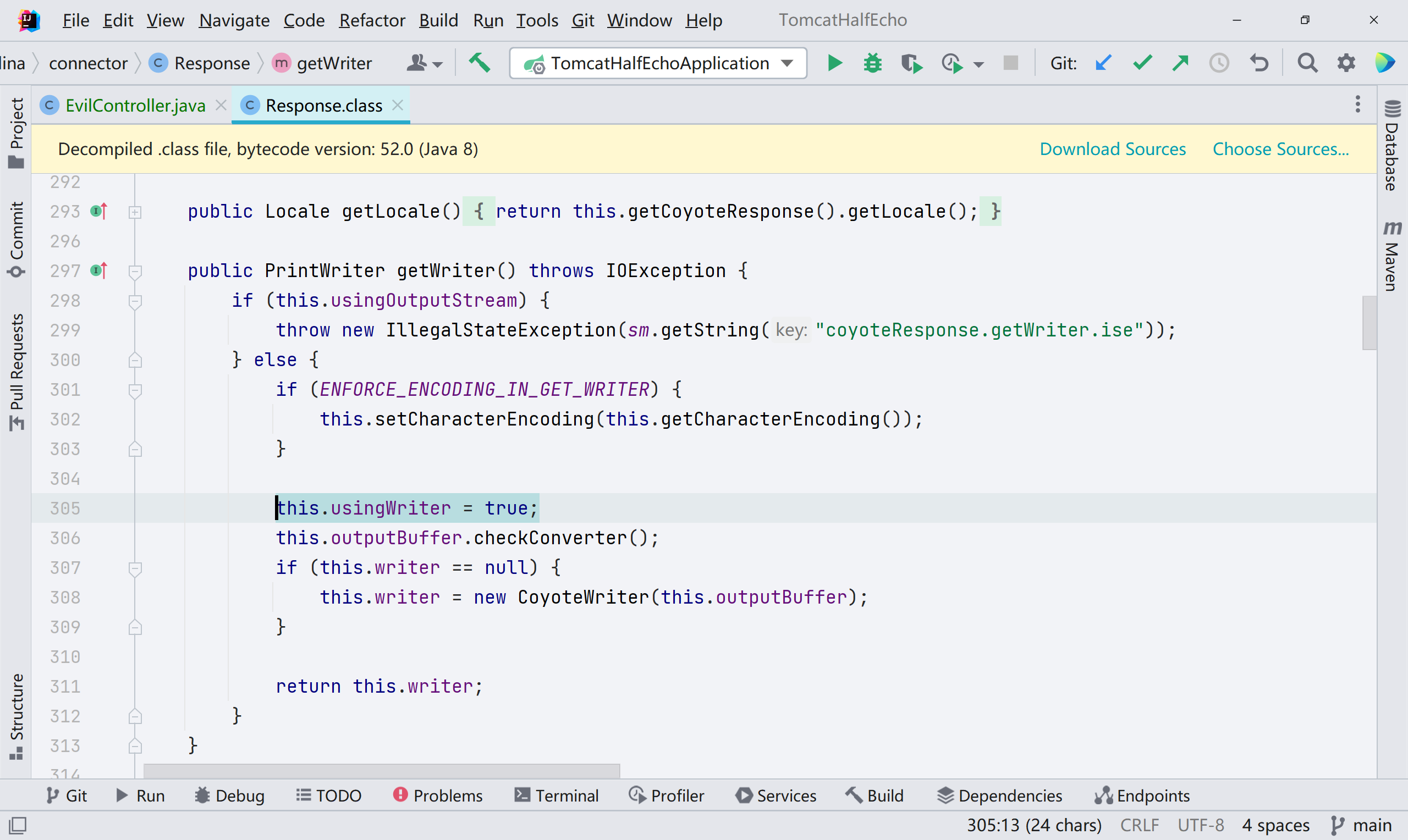
Task: Click the horizontal editor scrollbar
Action: tap(382, 771)
